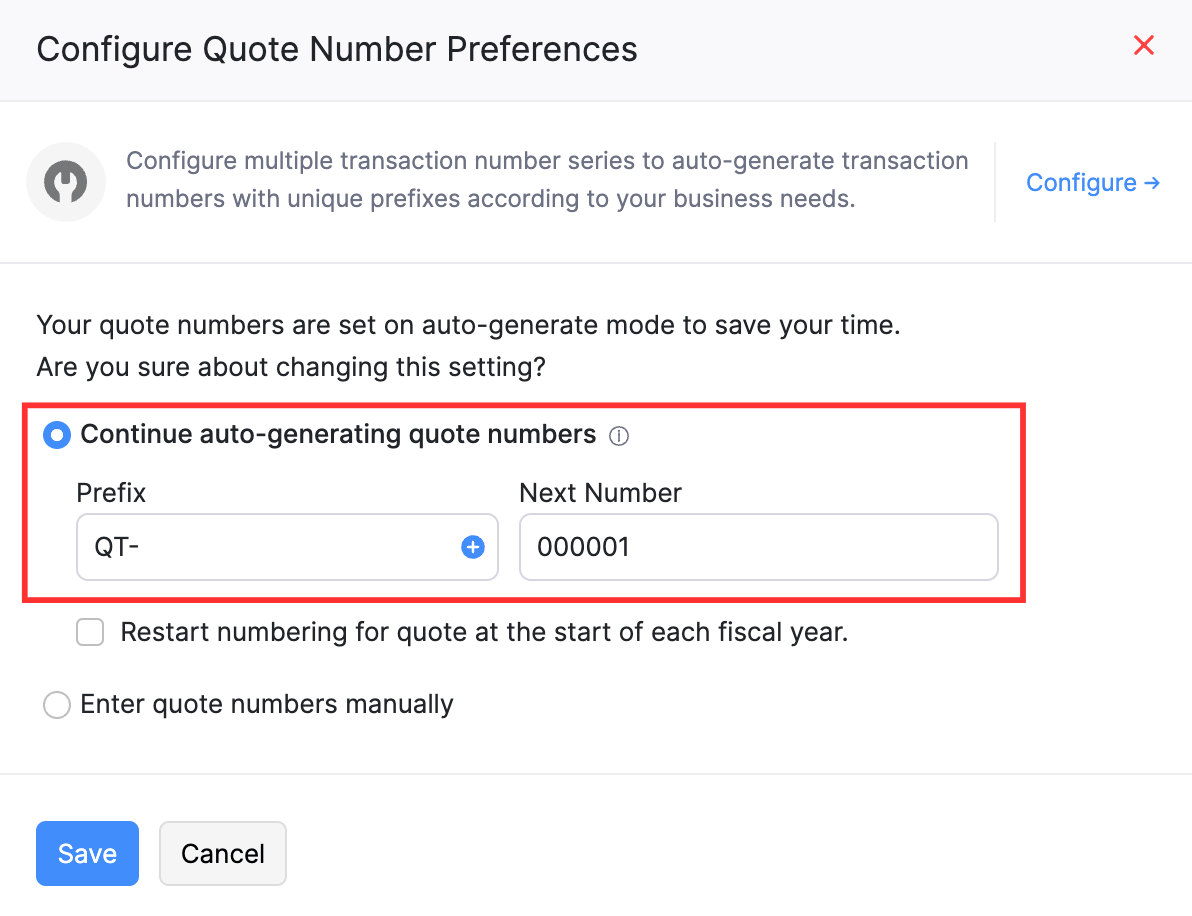Enable restart numbering each fiscal year checkbox
Screen dimensions: 1192x916
point(91,633)
